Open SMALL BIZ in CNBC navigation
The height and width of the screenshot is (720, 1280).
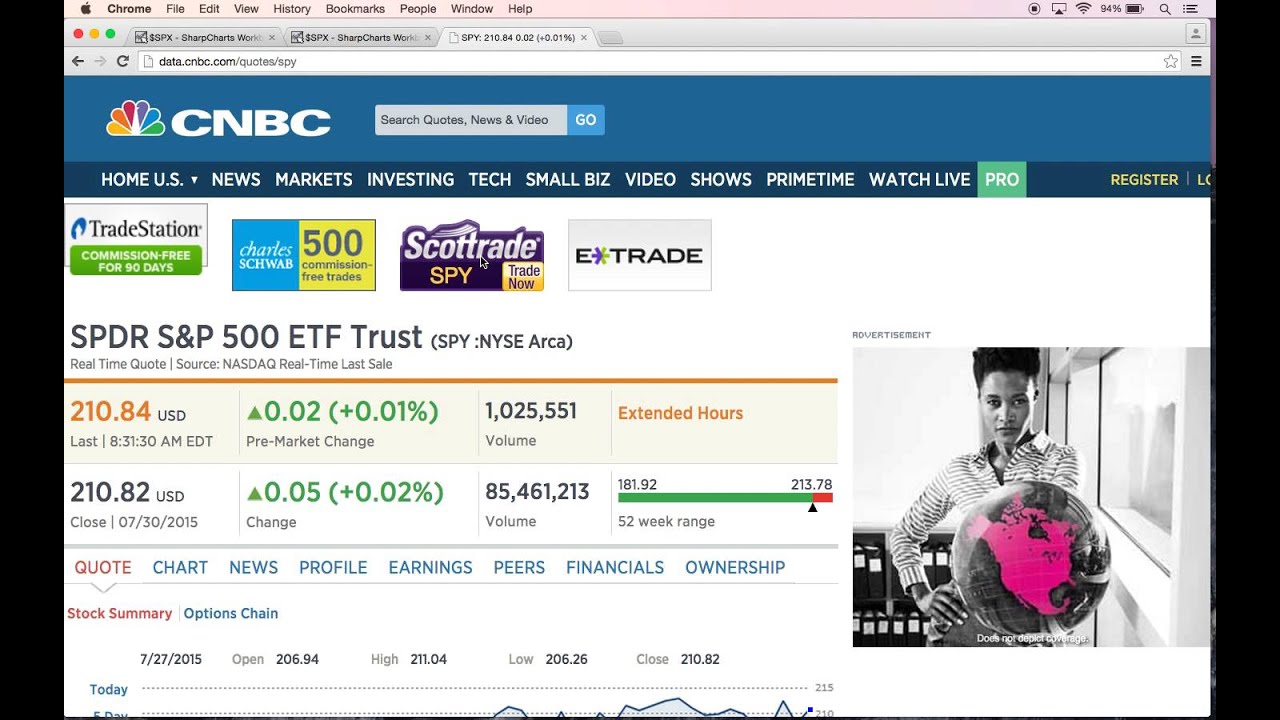(568, 180)
